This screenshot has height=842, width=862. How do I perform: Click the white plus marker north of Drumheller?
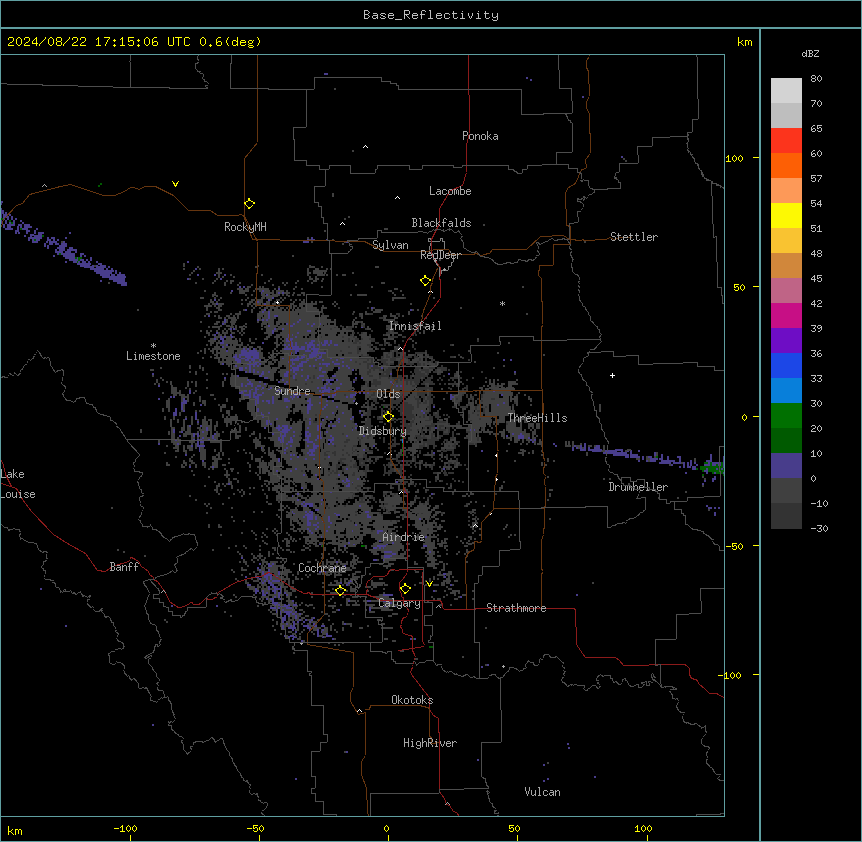click(x=612, y=375)
